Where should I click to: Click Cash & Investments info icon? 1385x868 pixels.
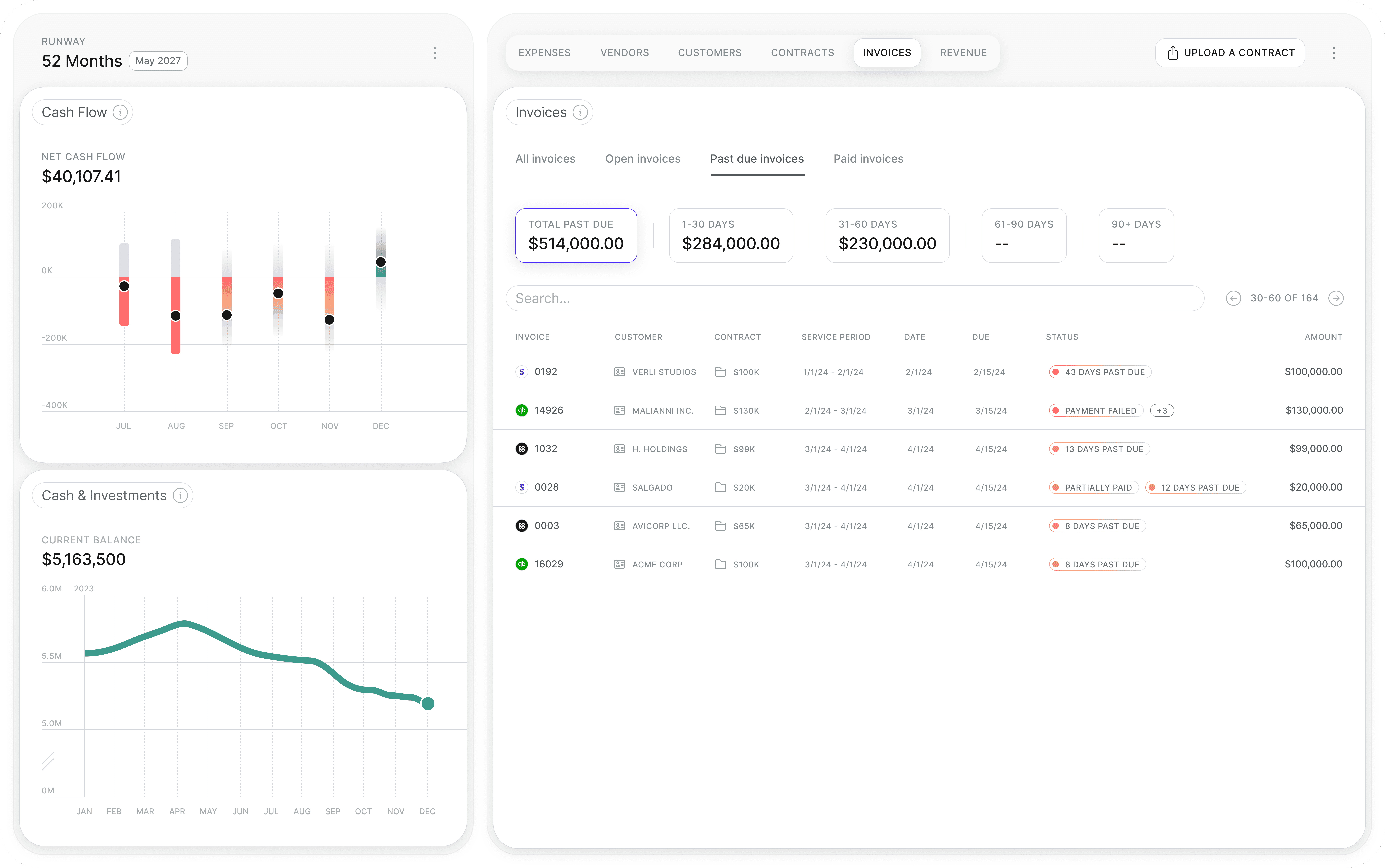tap(180, 496)
